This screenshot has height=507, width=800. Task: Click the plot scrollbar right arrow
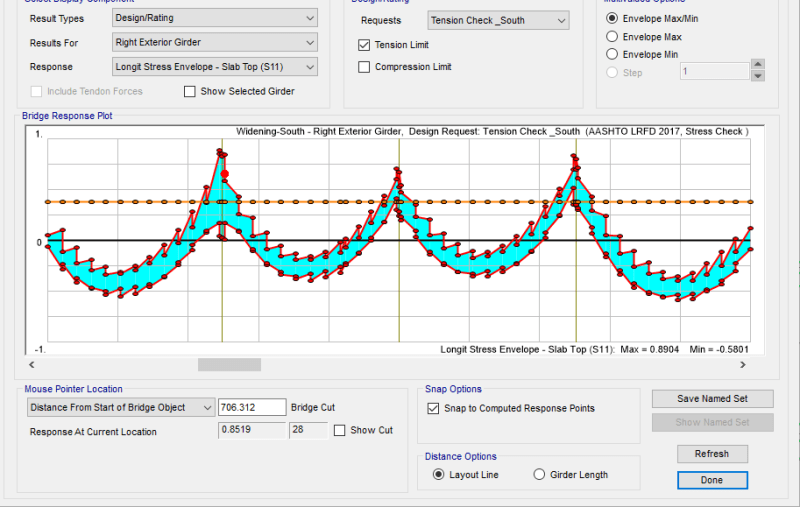743,365
